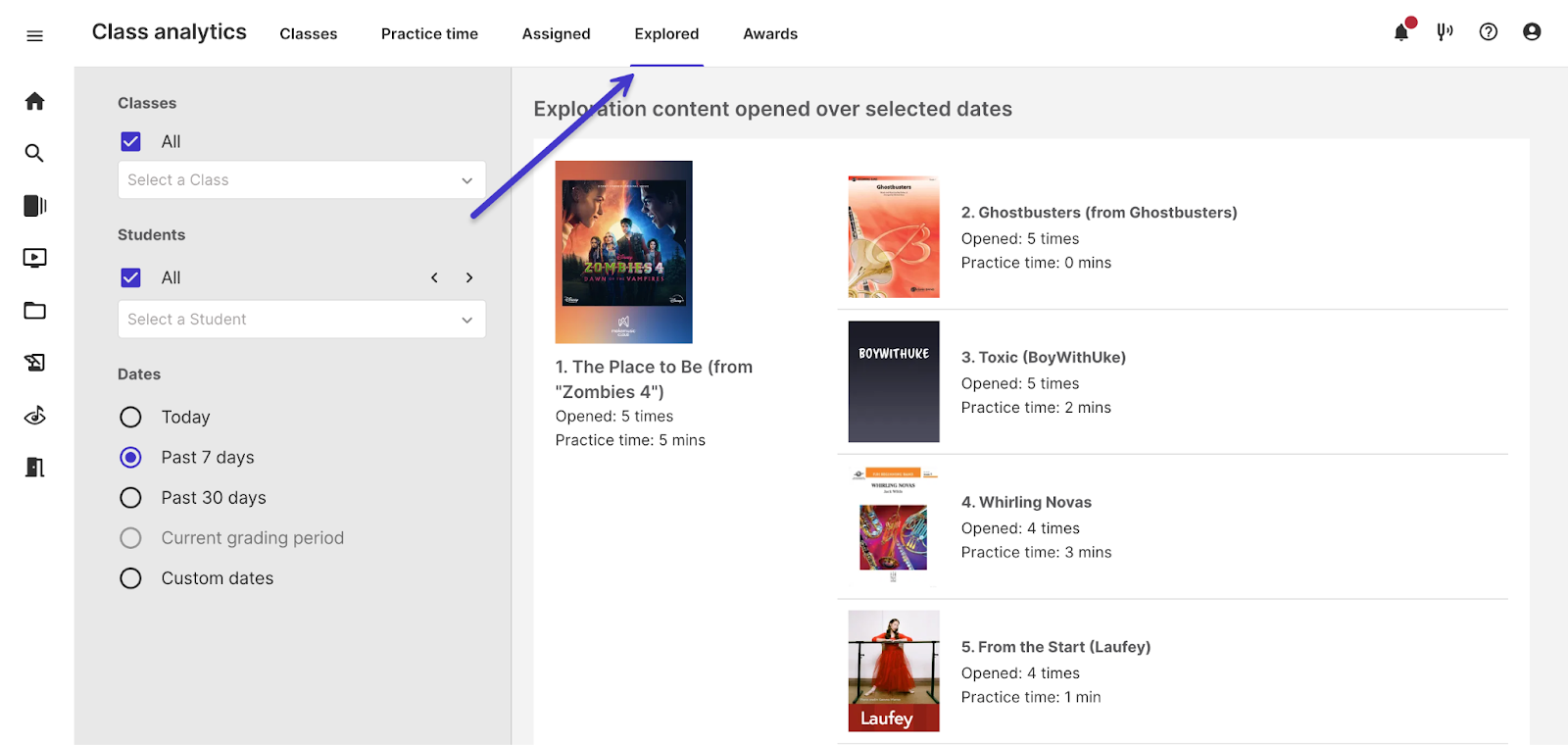Image resolution: width=1568 pixels, height=745 pixels.
Task: Go to Home from the sidebar
Action: pyautogui.click(x=34, y=101)
